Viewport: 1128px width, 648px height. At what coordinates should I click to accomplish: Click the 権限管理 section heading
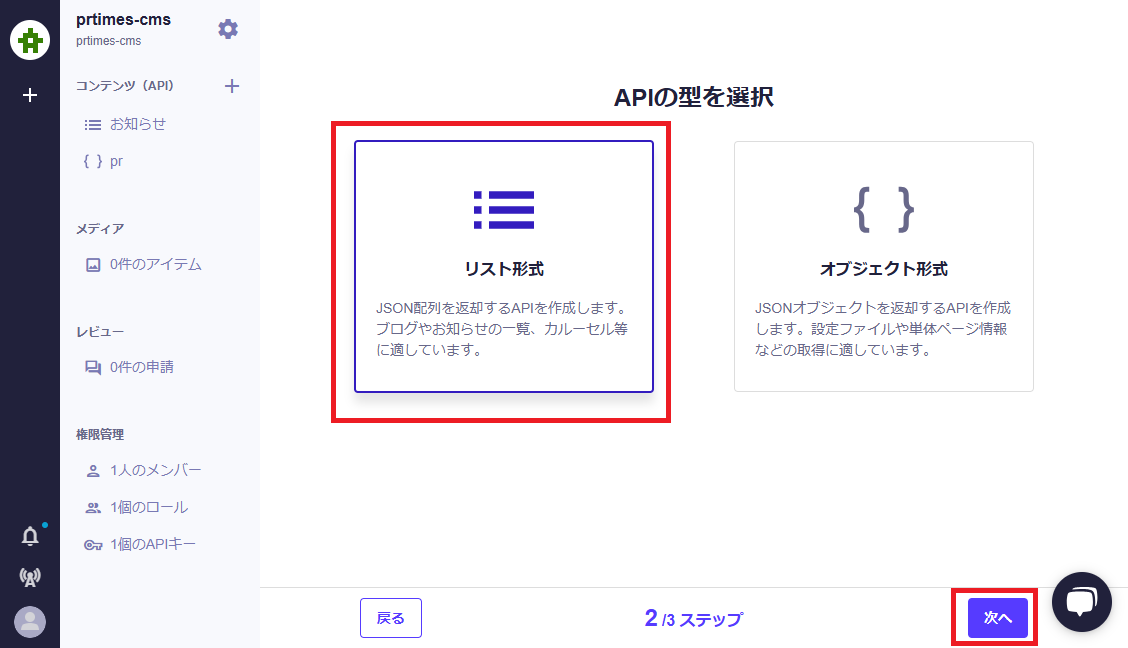pos(100,434)
